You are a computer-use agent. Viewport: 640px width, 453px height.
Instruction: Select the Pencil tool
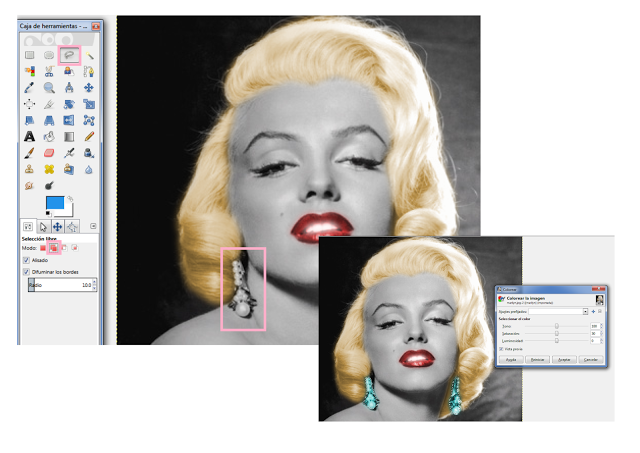click(x=89, y=136)
